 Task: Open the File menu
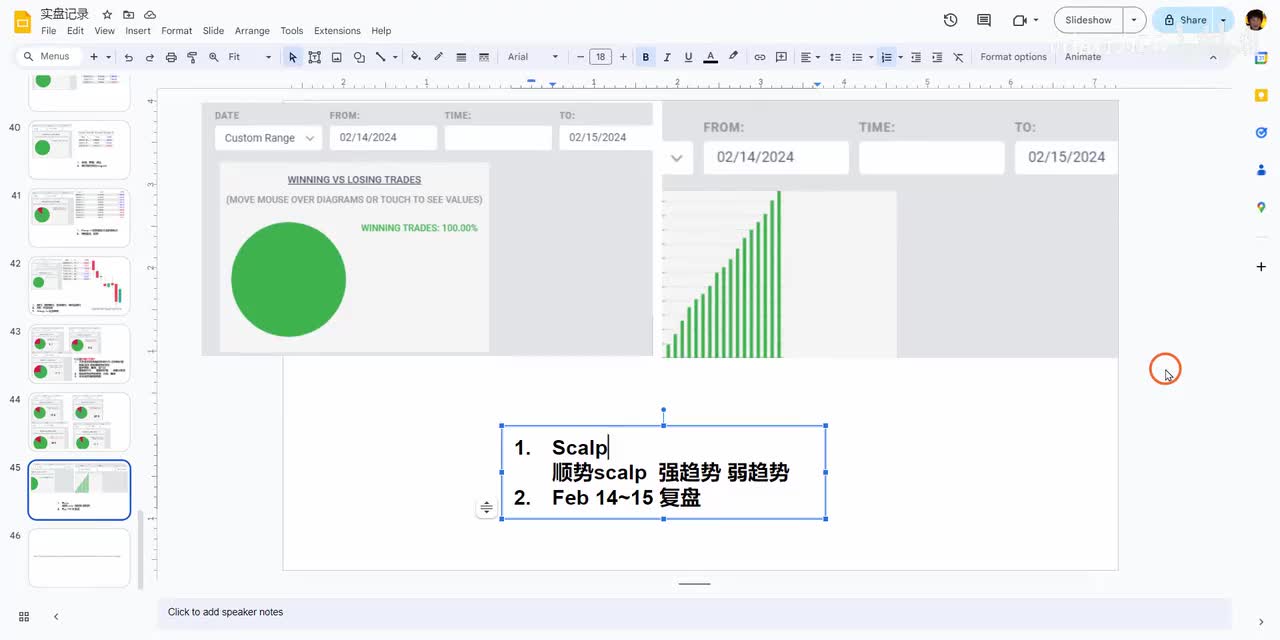tap(49, 31)
